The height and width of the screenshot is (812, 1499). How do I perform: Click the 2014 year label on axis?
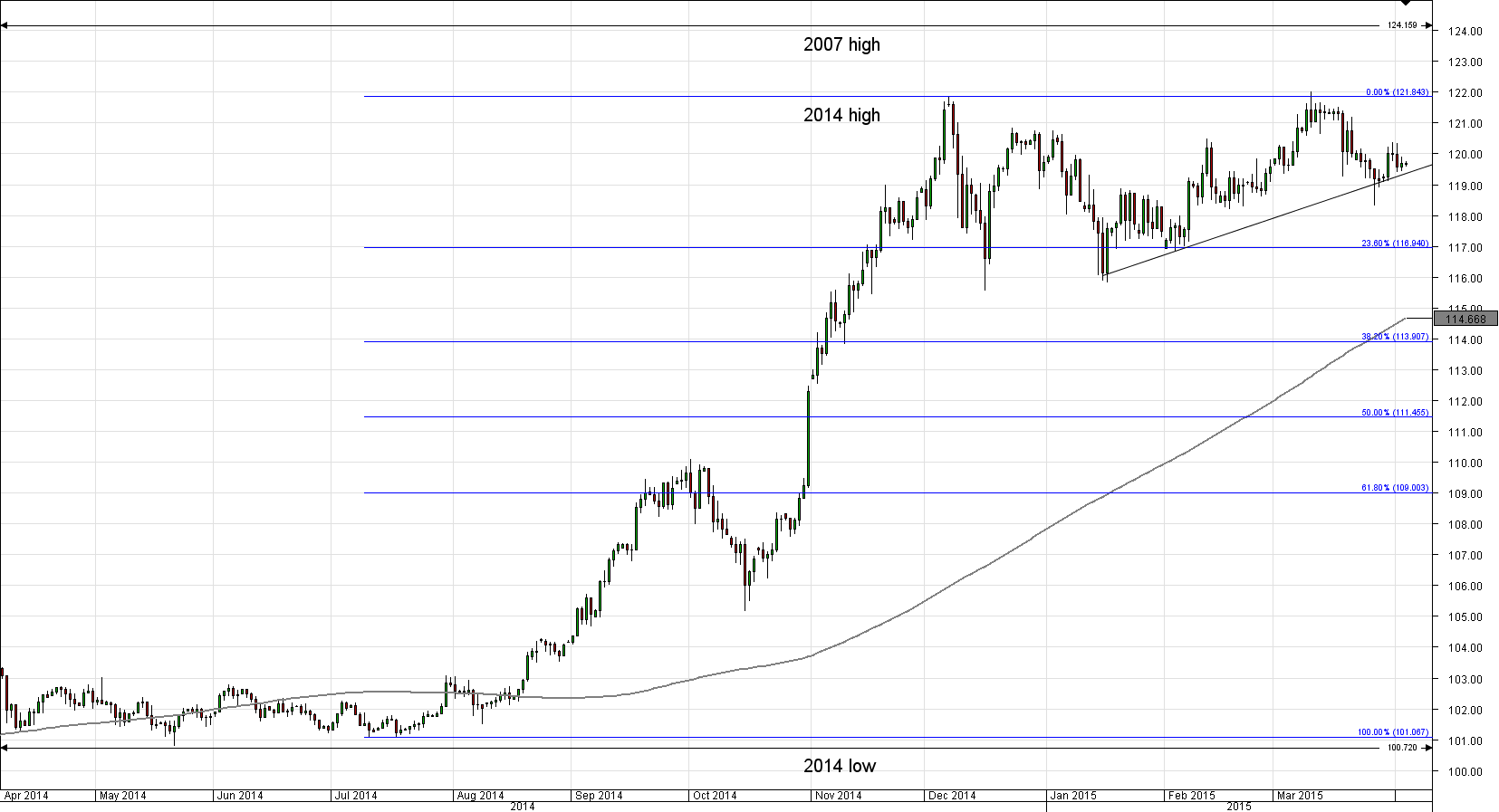(x=523, y=807)
